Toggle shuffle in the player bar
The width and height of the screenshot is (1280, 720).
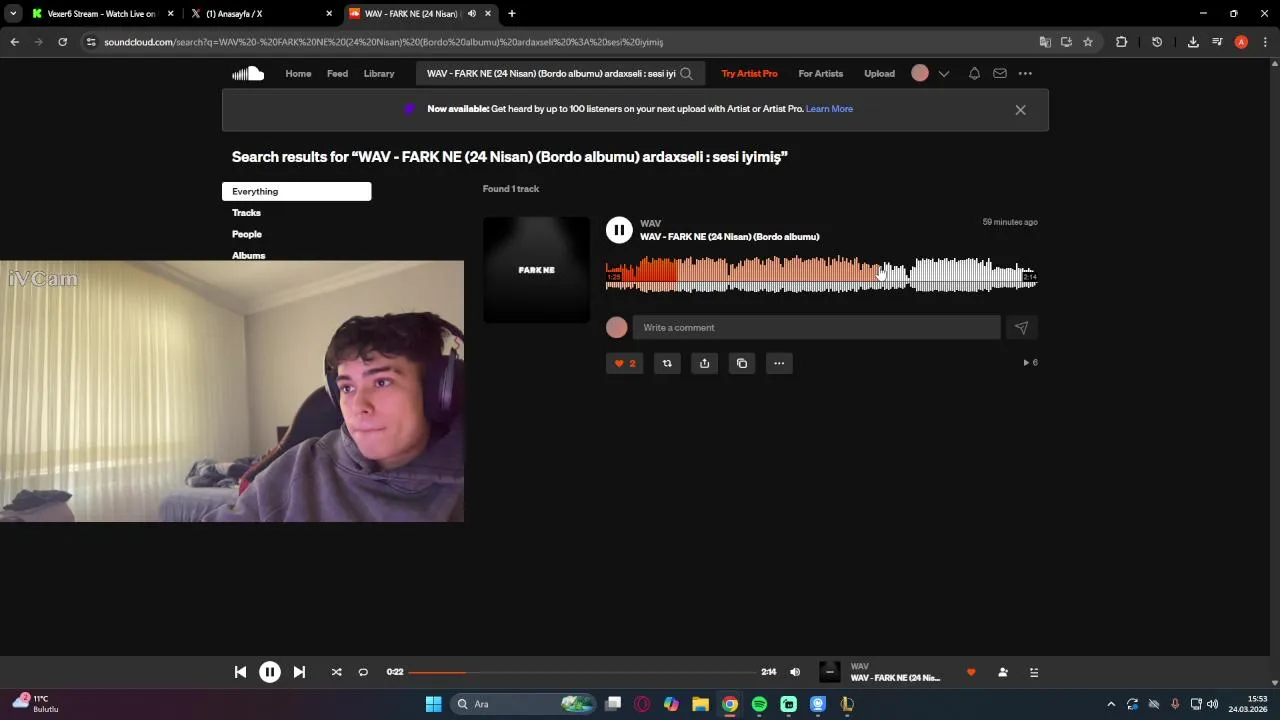[336, 672]
